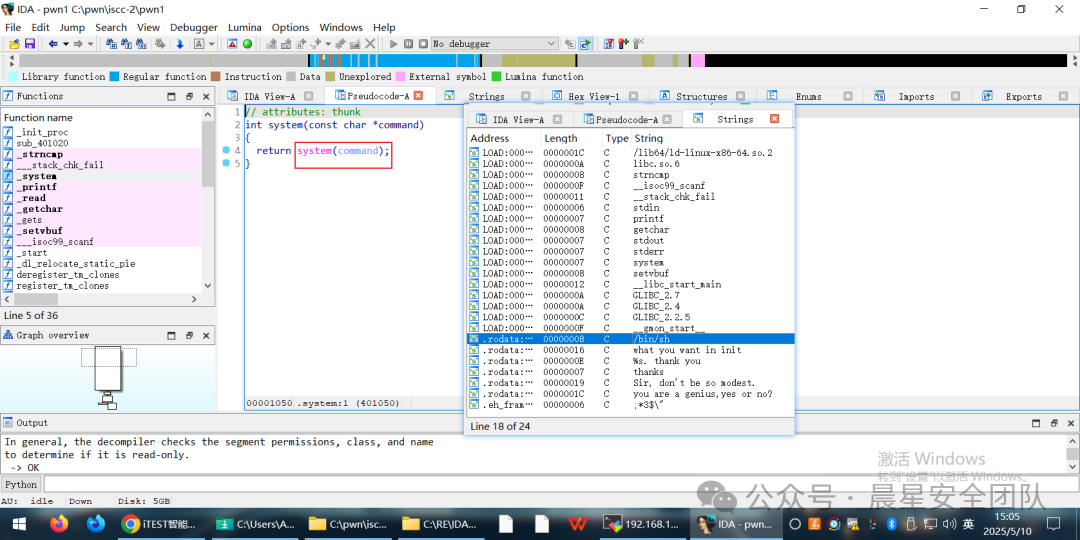Close the Strings tab in floating panel
Image resolution: width=1080 pixels, height=540 pixels.
pos(774,119)
